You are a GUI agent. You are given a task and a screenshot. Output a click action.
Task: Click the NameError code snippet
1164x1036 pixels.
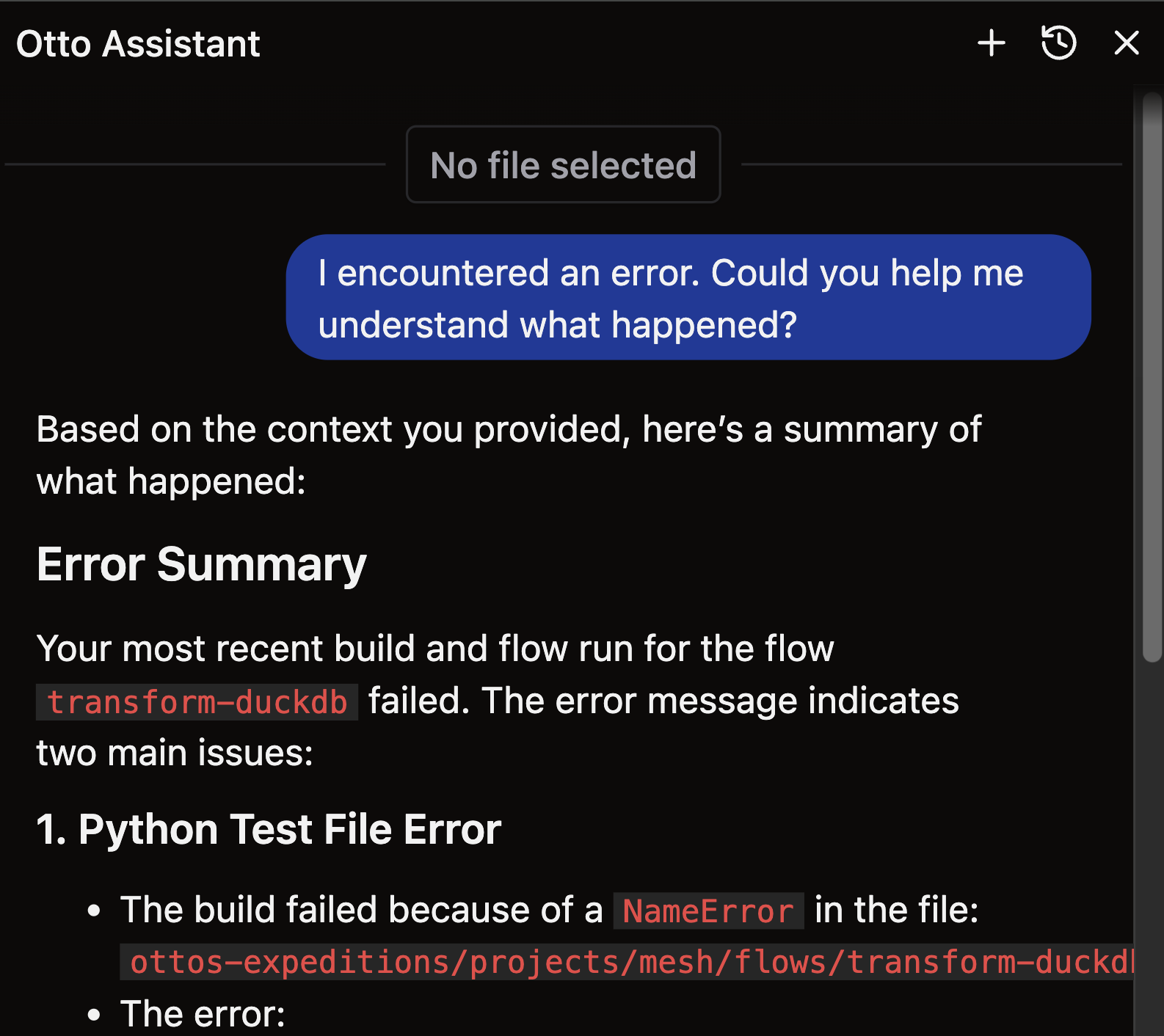pos(708,911)
